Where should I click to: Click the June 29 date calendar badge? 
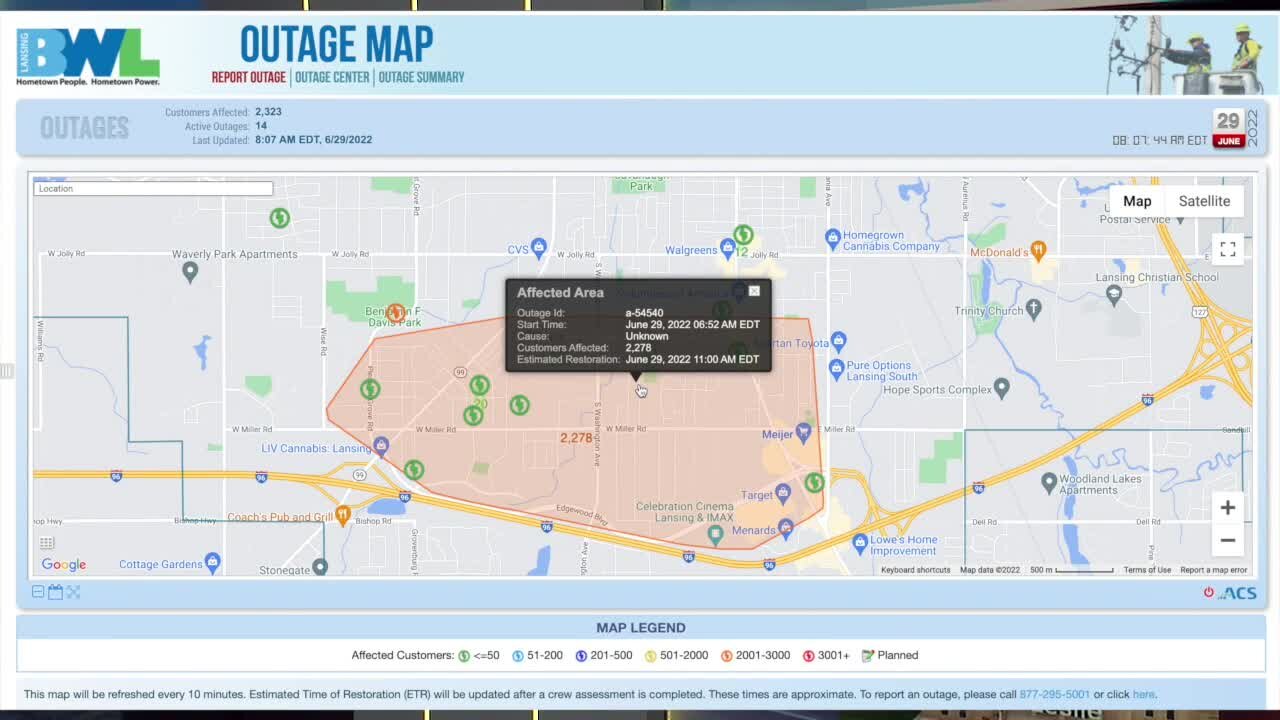1228,129
